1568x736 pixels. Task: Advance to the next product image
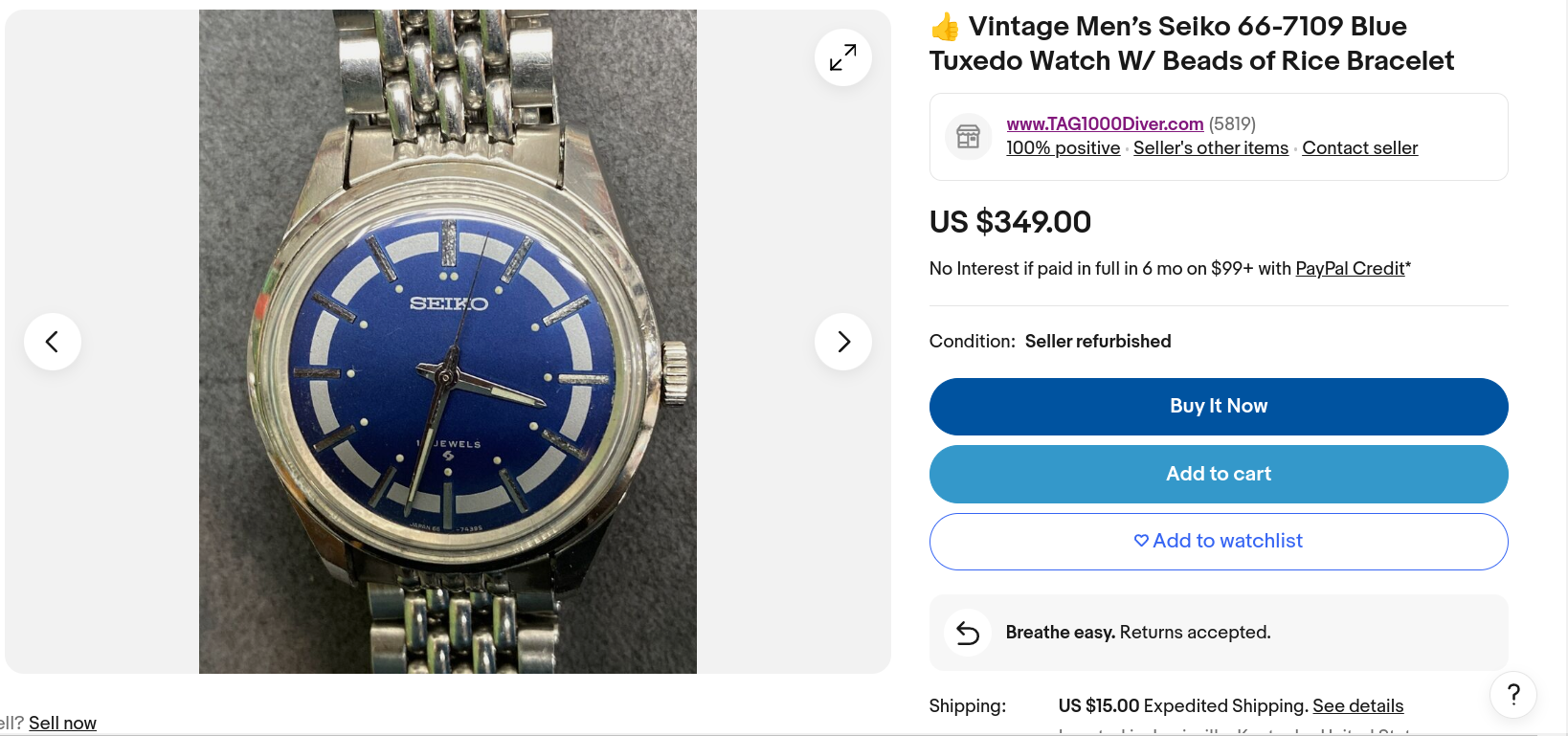[x=842, y=342]
